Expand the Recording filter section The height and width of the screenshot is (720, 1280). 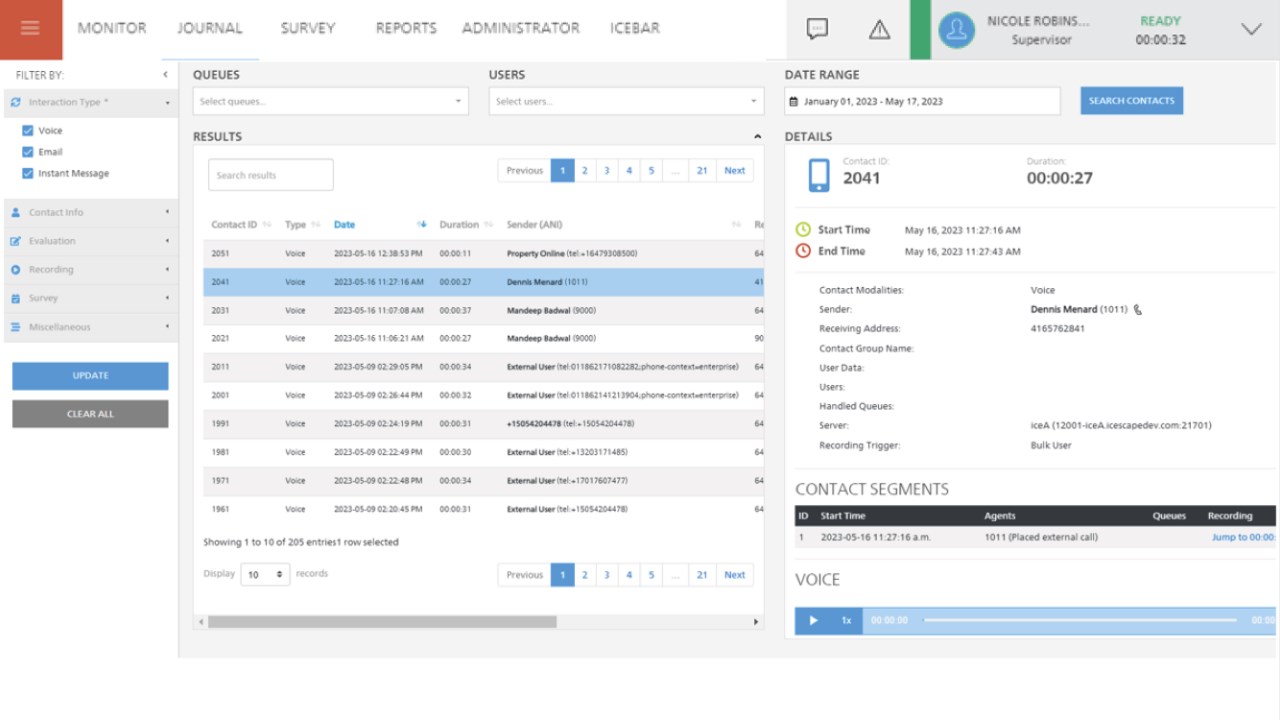[167, 270]
